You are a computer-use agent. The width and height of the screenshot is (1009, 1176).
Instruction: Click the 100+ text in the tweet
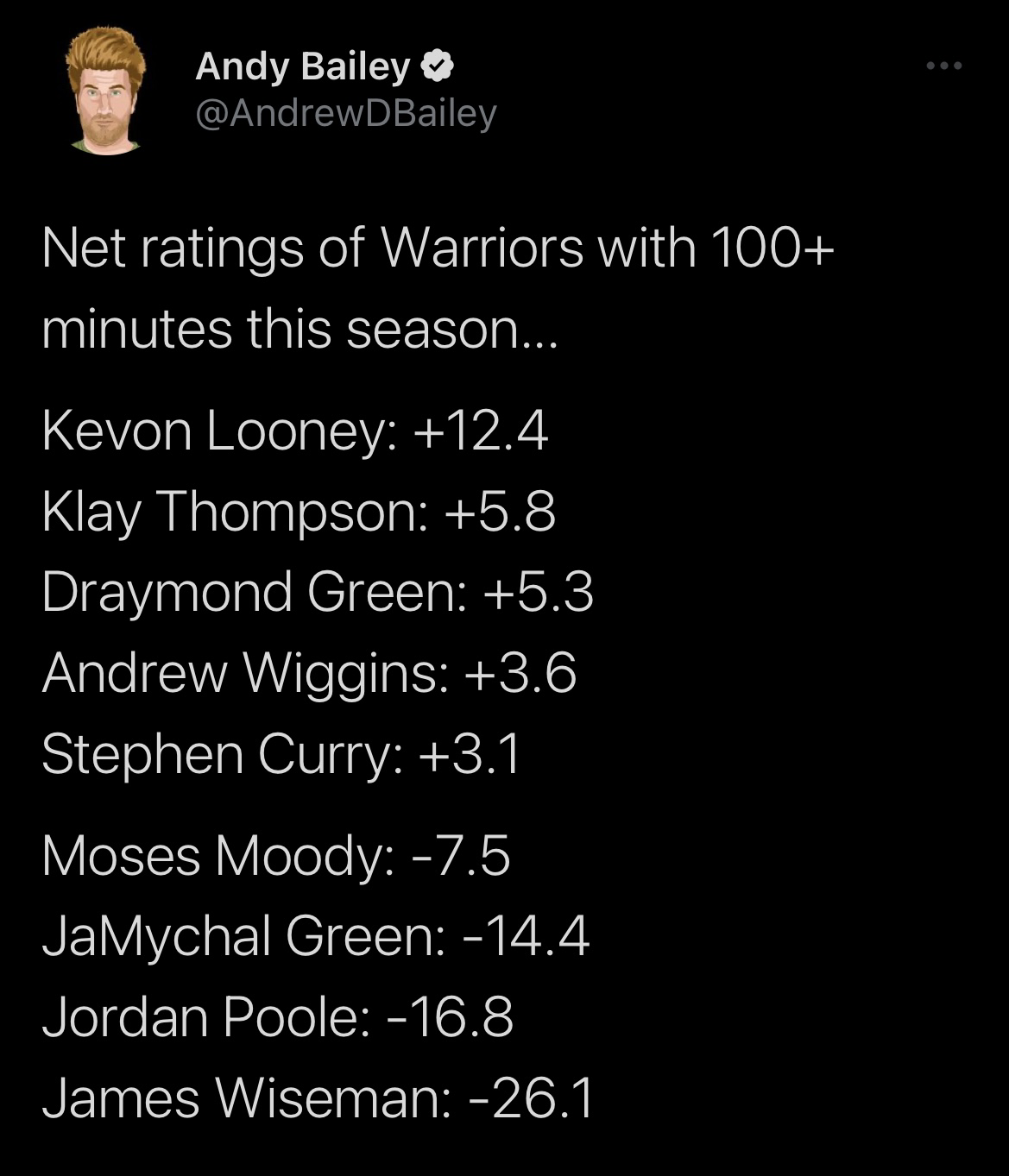[773, 248]
